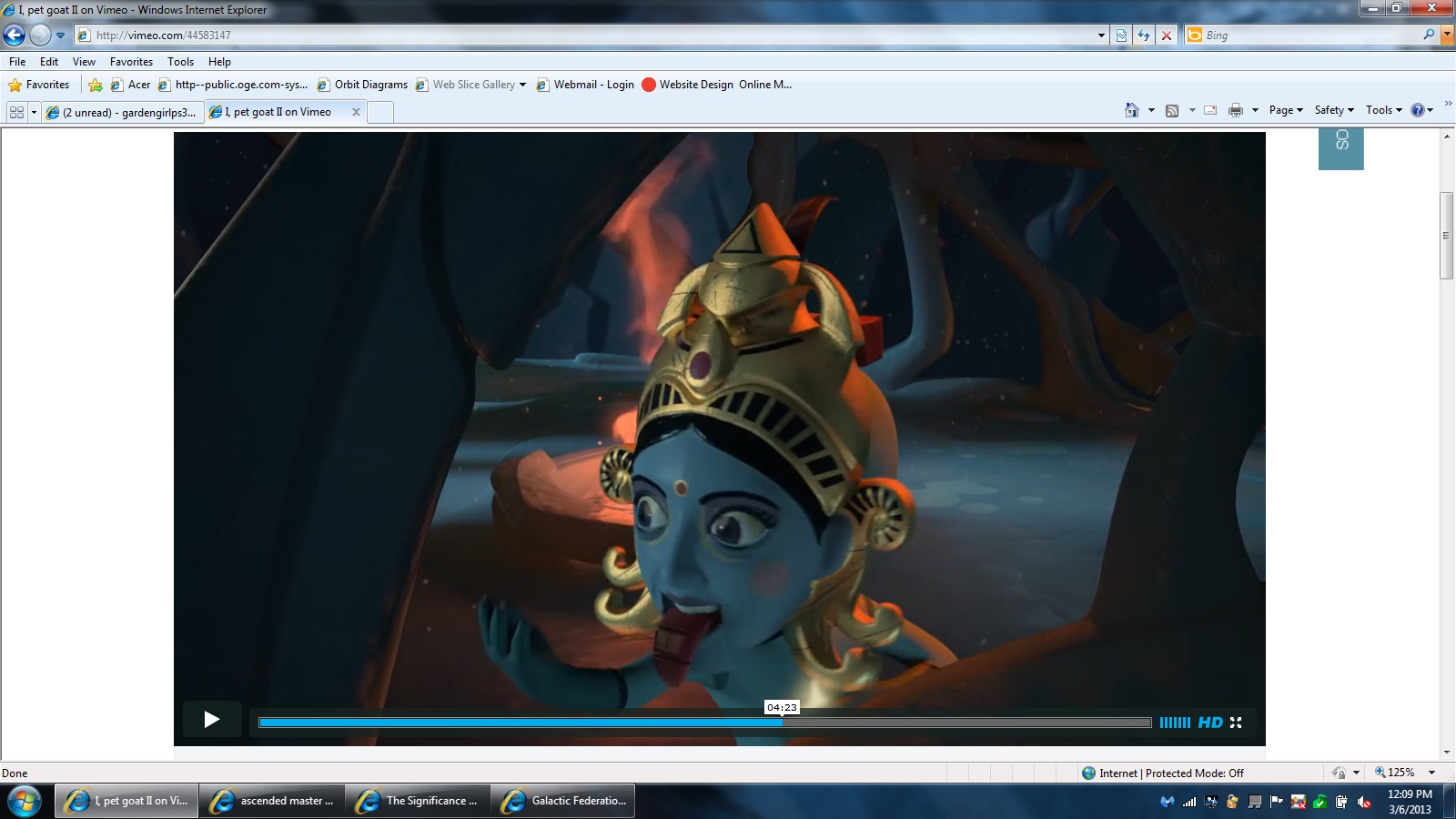This screenshot has height=819, width=1456.
Task: Play the Vimeo video
Action: coord(211,720)
